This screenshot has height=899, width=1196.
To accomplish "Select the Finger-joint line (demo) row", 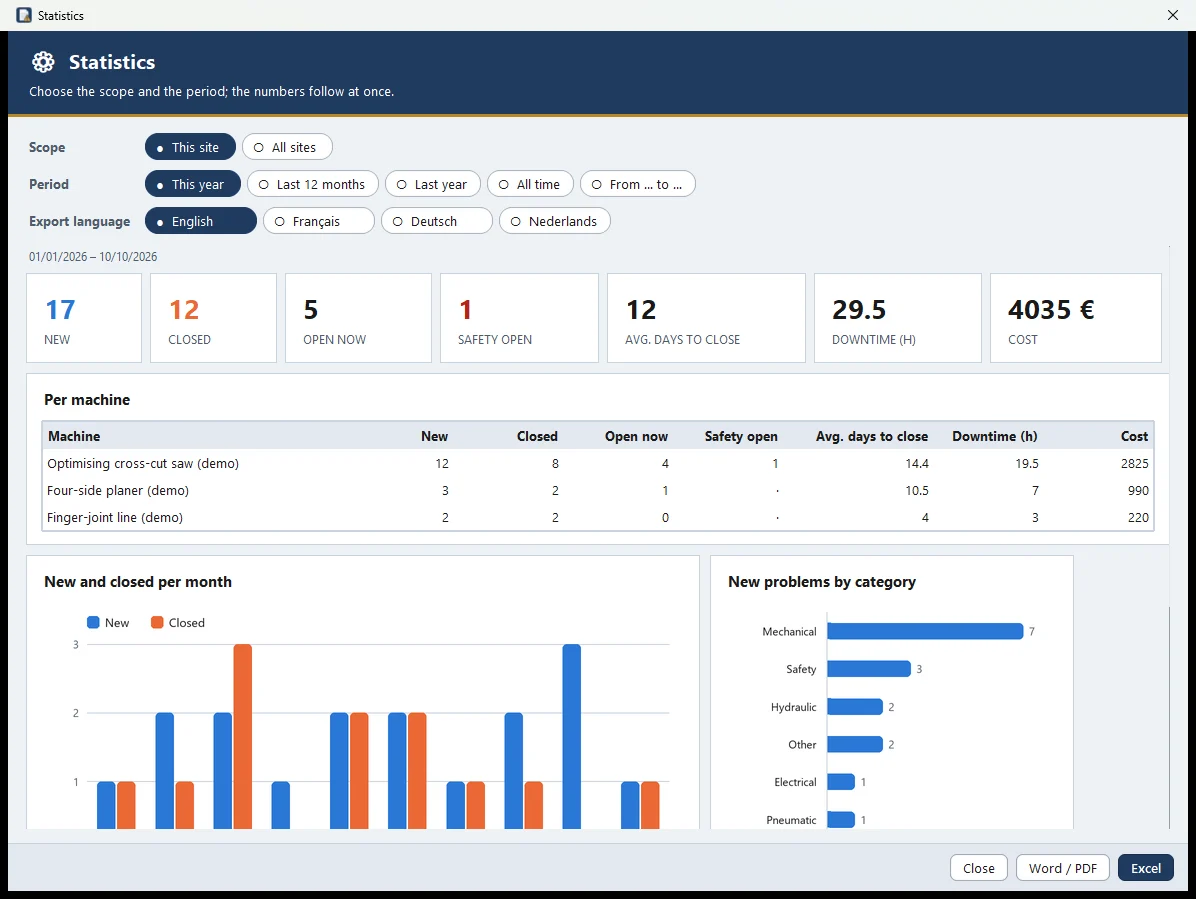I will click(x=598, y=518).
